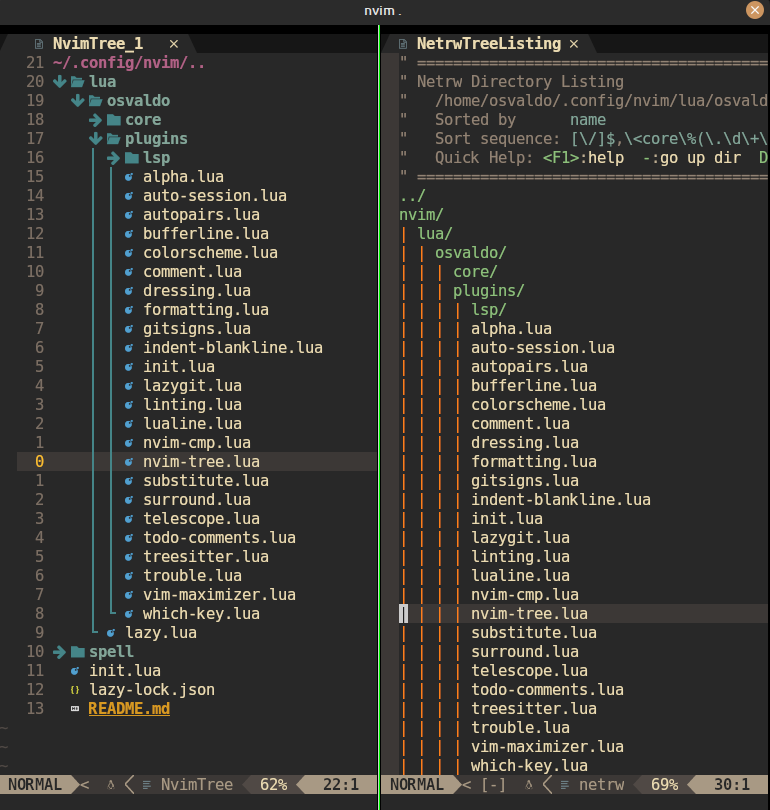This screenshot has height=810, width=770.
Task: Select surround.lua in netrw listing
Action: pos(525,652)
